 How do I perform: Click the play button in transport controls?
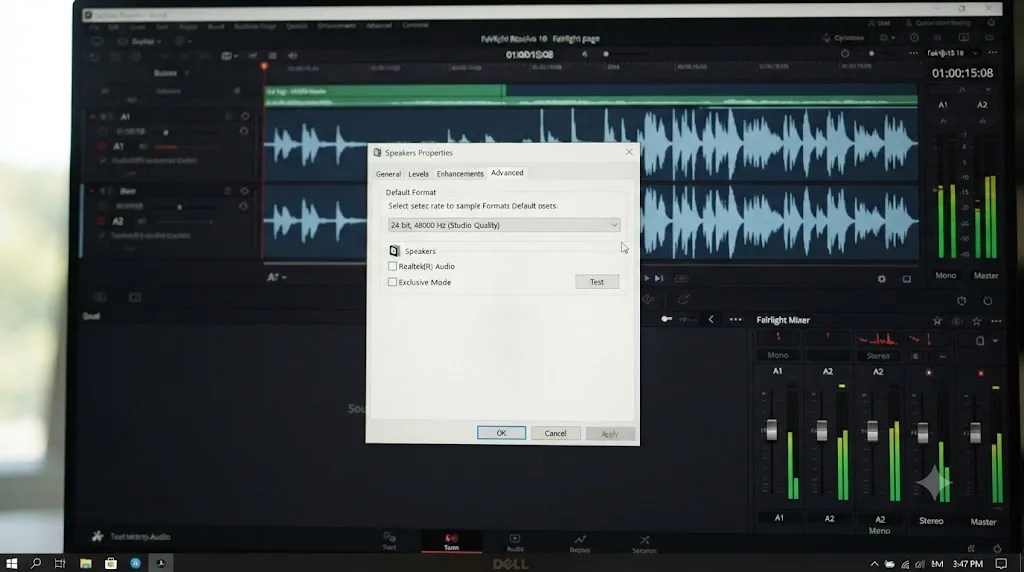(x=647, y=278)
